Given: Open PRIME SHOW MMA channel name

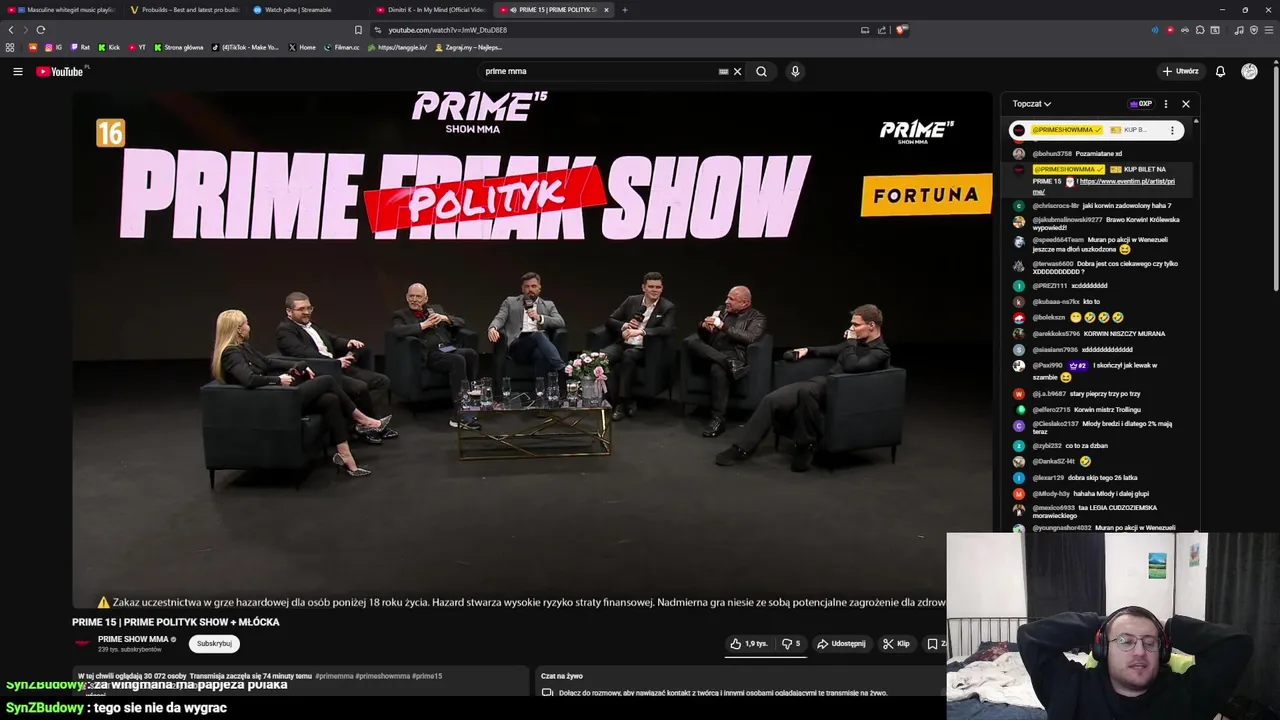Looking at the screenshot, I should coord(133,639).
